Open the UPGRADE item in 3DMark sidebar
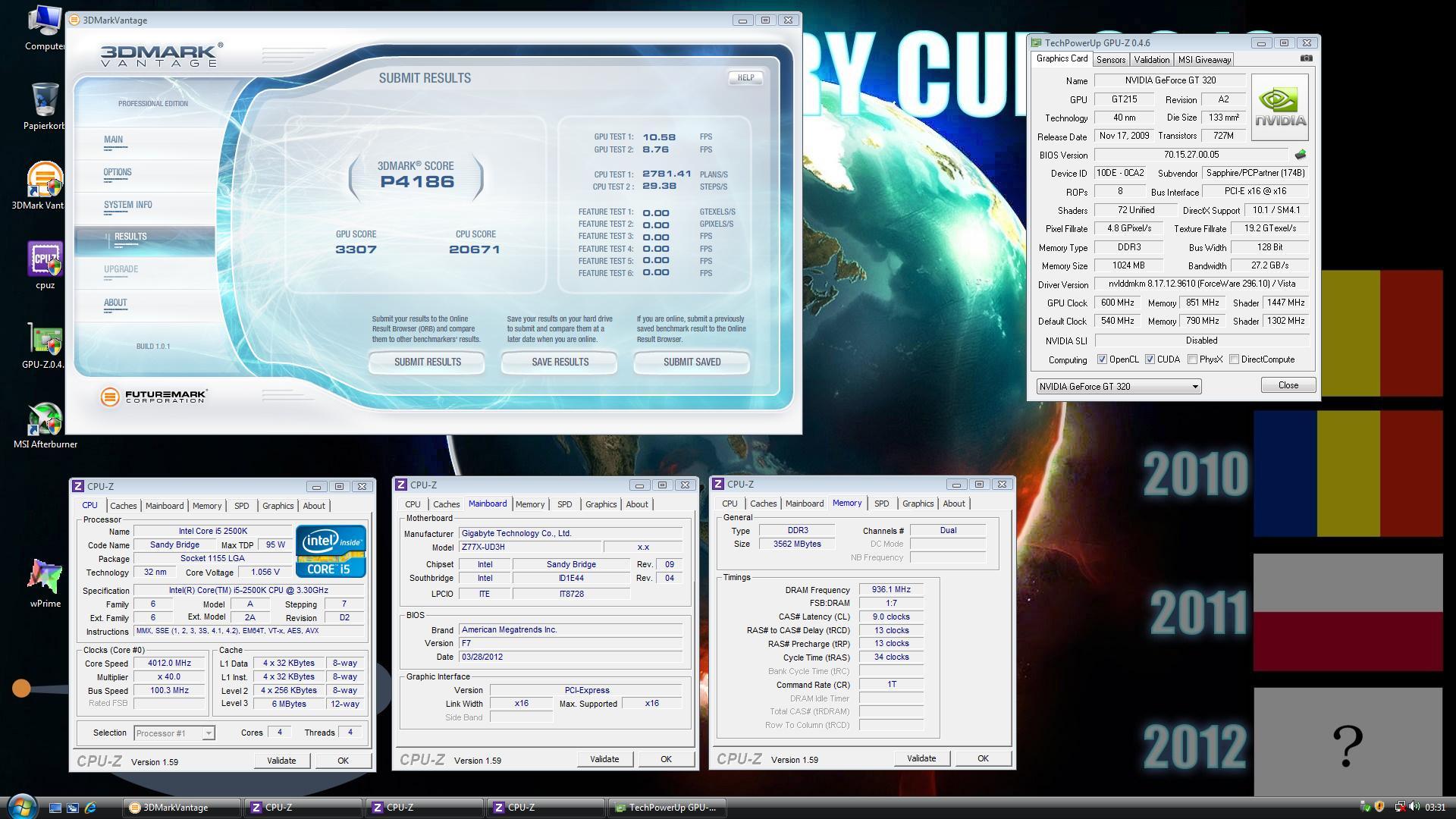 coord(121,269)
